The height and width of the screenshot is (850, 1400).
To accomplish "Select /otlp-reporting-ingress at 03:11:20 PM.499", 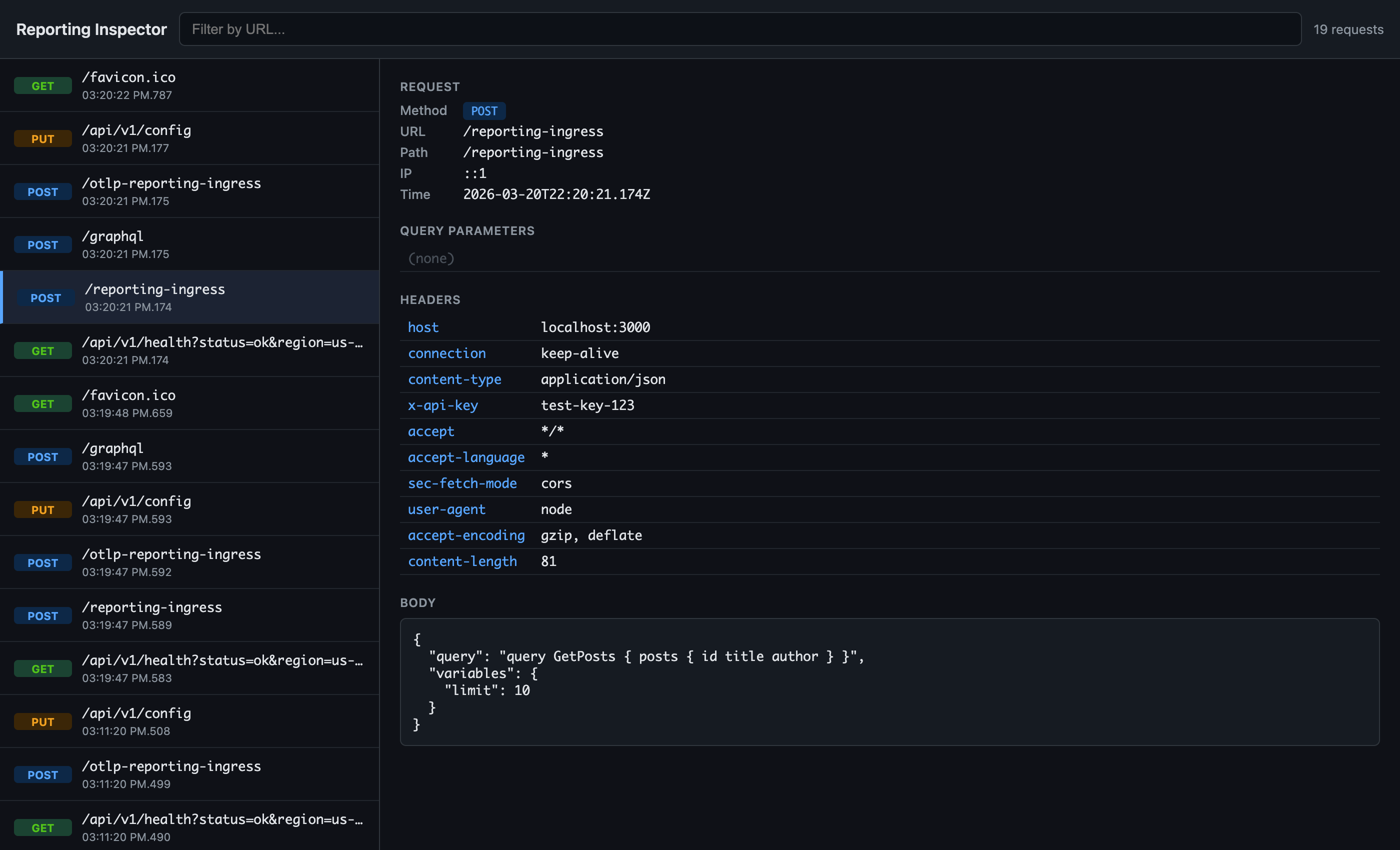I will (189, 774).
